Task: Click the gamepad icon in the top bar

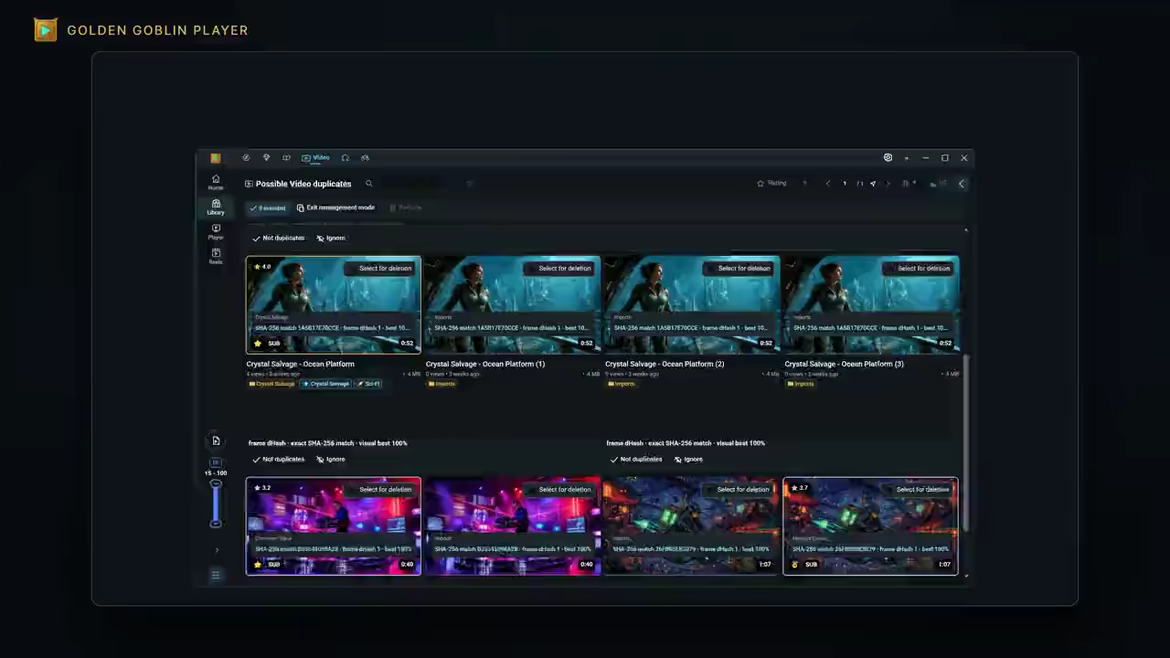Action: 365,158
